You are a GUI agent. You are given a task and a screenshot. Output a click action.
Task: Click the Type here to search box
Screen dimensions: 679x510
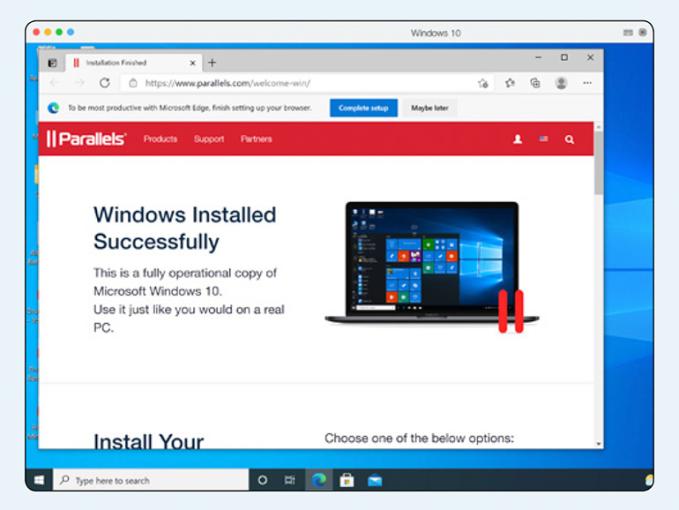tap(151, 480)
